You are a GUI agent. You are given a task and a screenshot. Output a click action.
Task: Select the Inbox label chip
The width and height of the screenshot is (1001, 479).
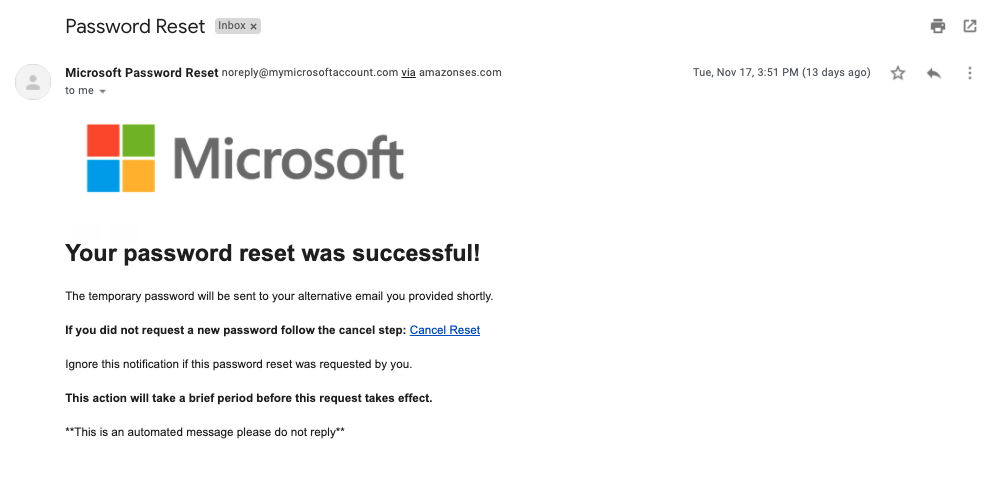coord(232,26)
